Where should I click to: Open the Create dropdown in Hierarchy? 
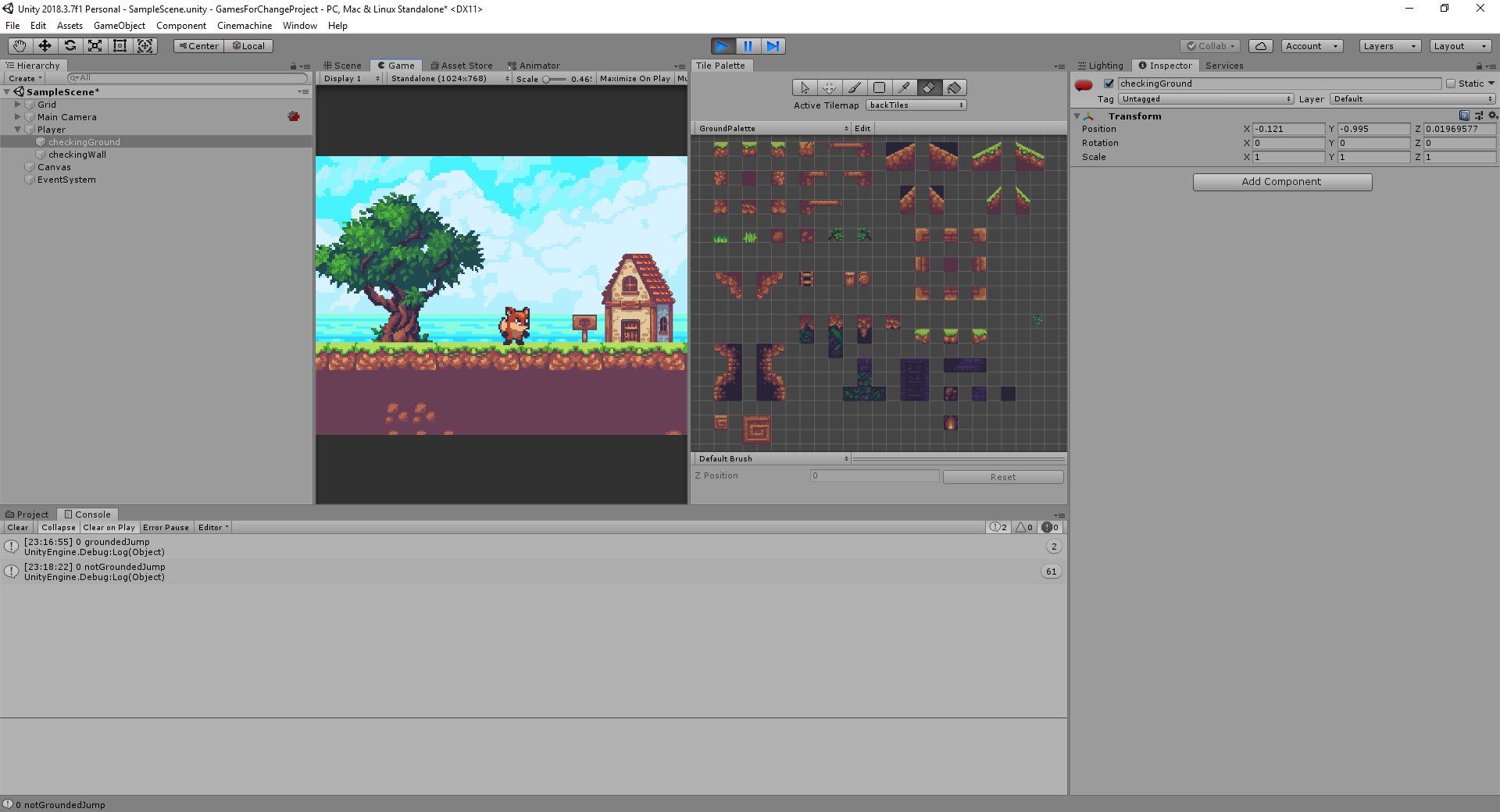click(x=25, y=78)
